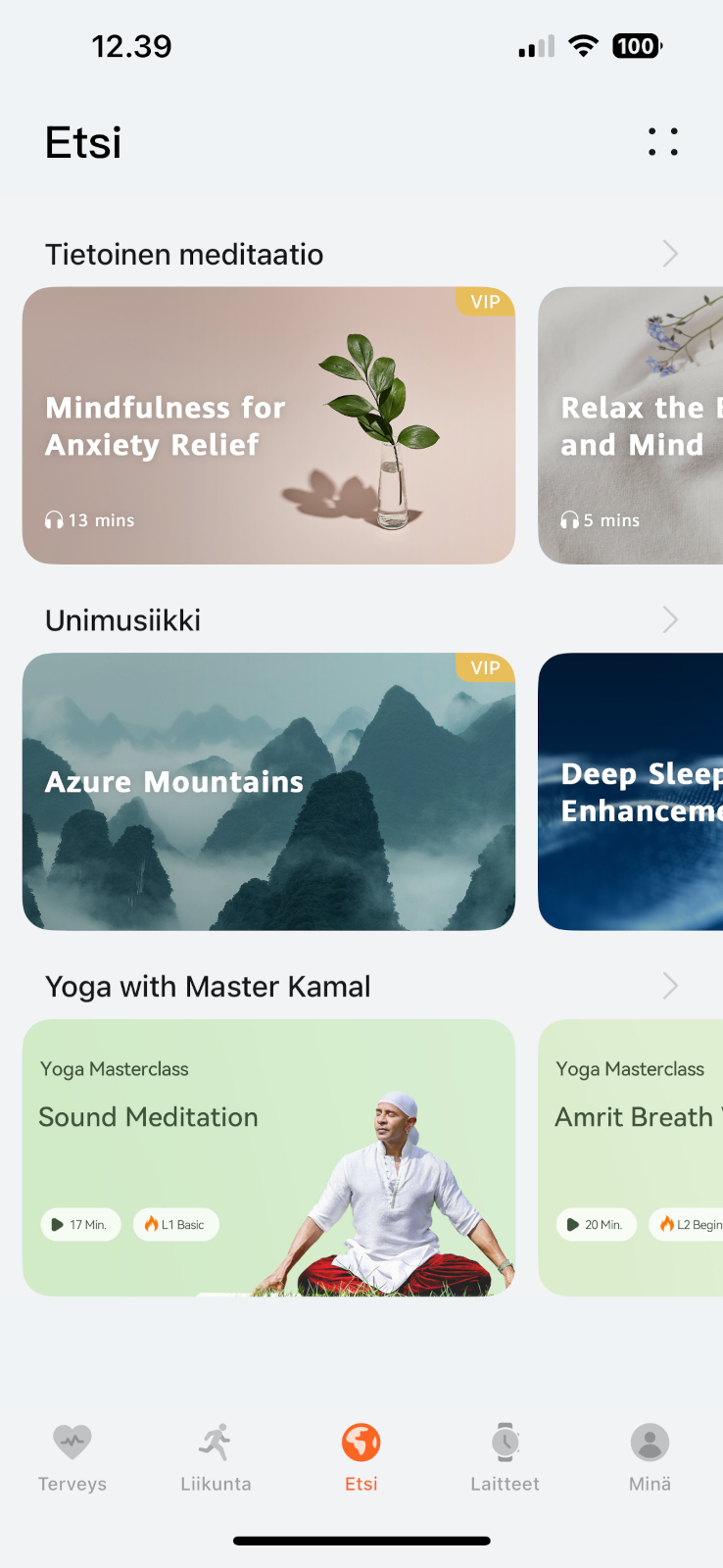The width and height of the screenshot is (723, 1568).
Task: Open the Sound Meditation yoga class
Action: 268,1157
